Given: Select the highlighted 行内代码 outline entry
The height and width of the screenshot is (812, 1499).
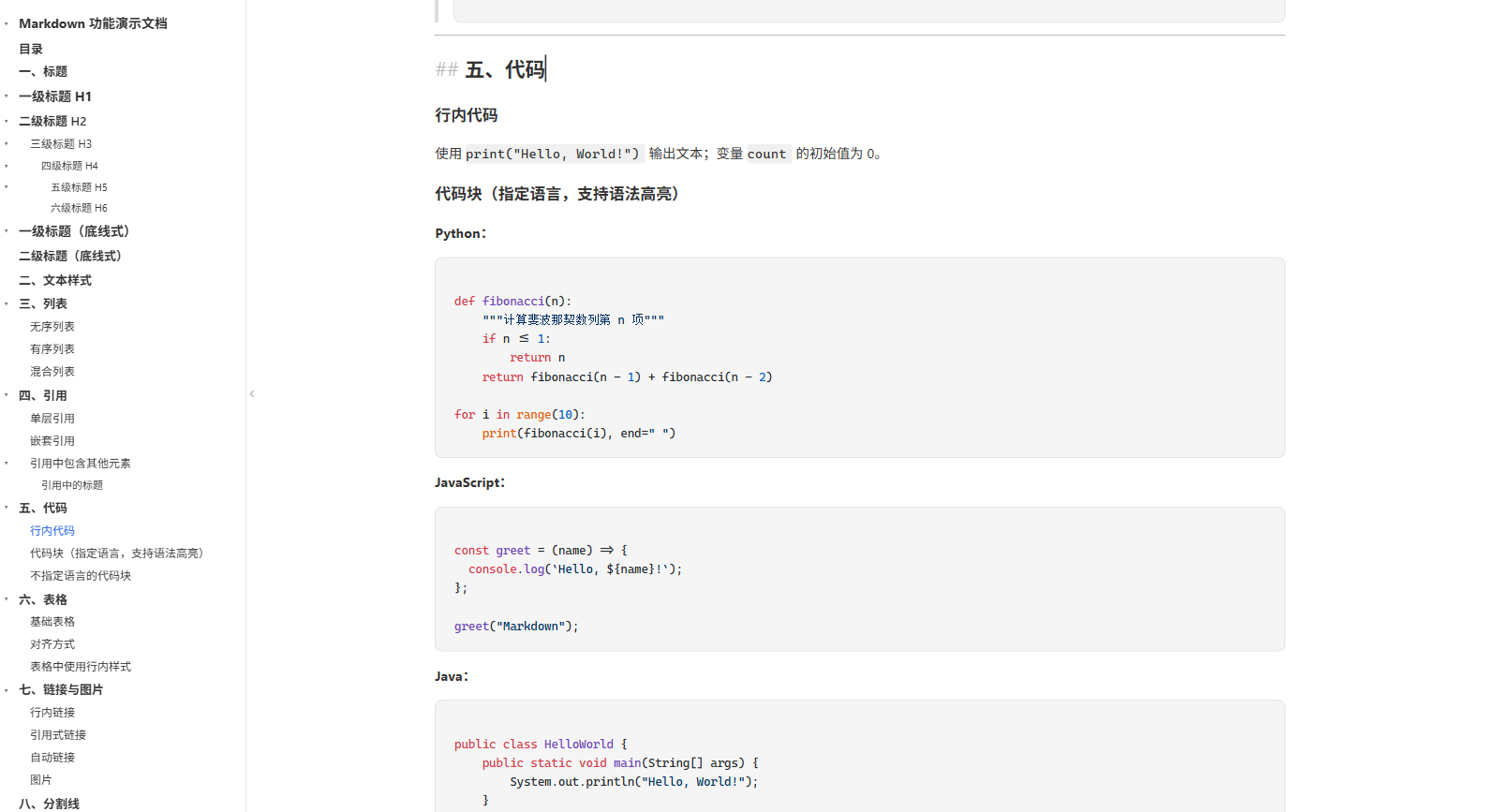Looking at the screenshot, I should click(x=52, y=531).
